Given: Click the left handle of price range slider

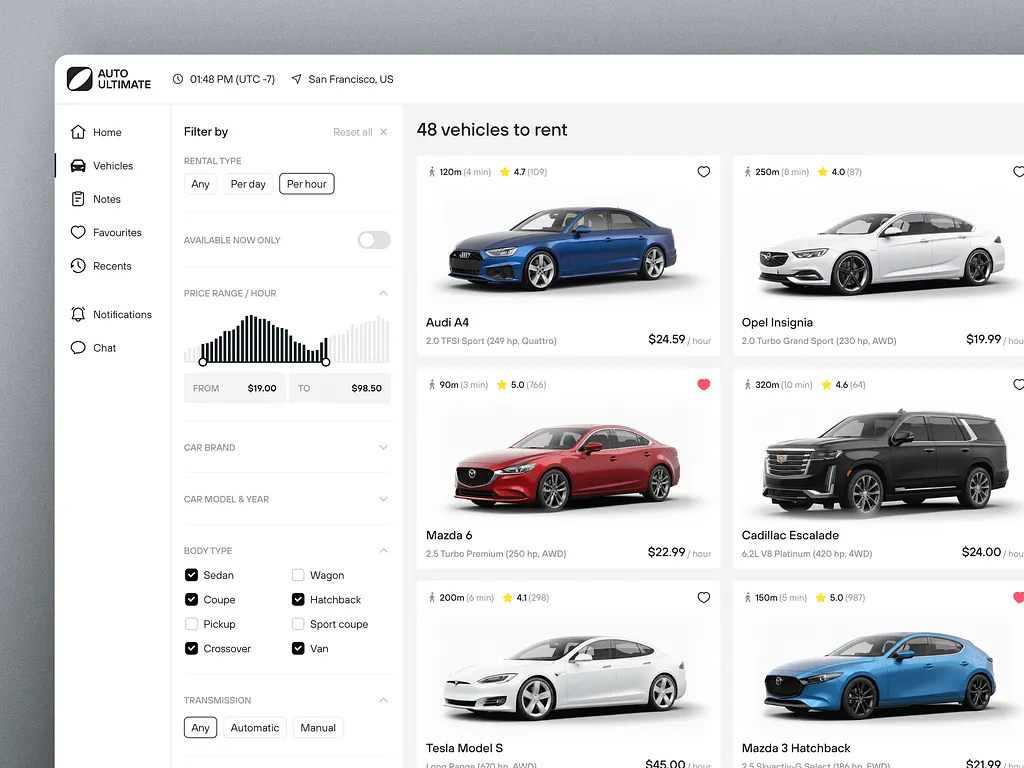Looking at the screenshot, I should click(x=203, y=362).
